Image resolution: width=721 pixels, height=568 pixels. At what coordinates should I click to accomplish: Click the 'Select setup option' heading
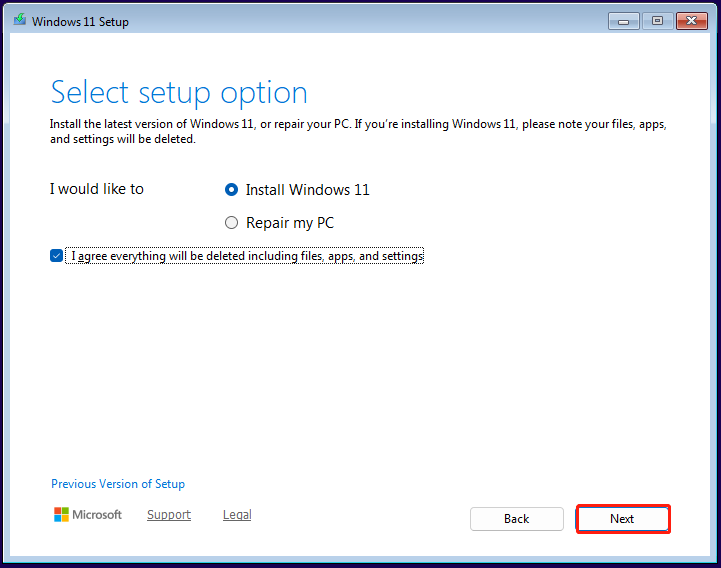click(x=179, y=93)
